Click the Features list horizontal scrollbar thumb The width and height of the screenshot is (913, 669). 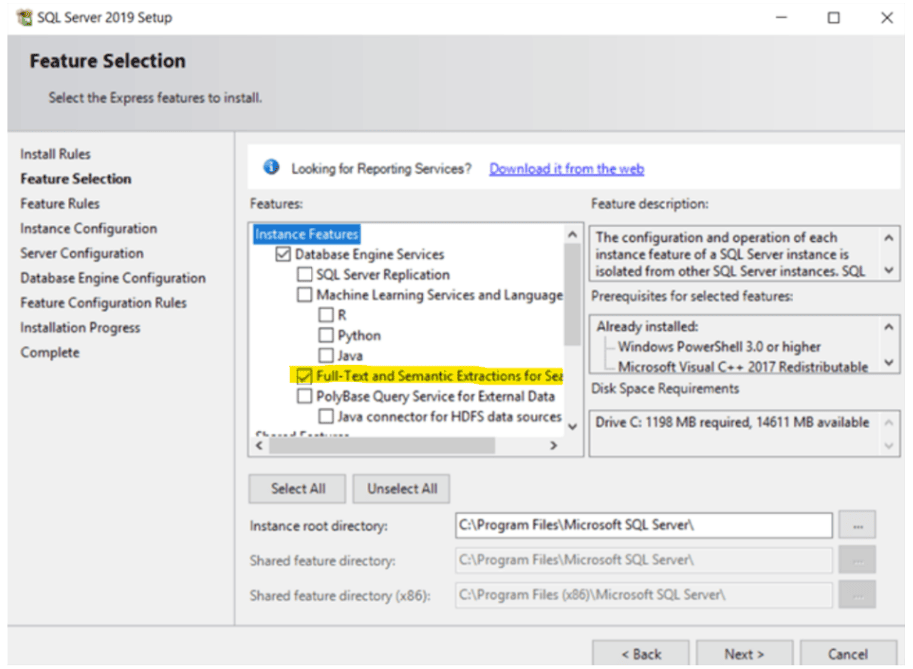pos(382,446)
